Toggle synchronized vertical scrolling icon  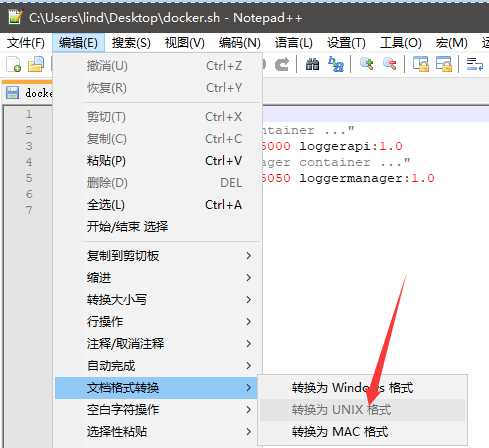pyautogui.click(x=421, y=64)
